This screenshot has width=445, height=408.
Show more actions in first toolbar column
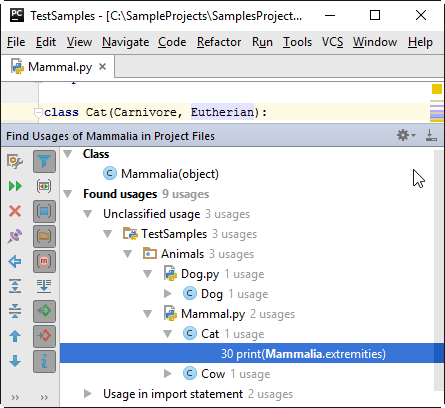[15, 397]
